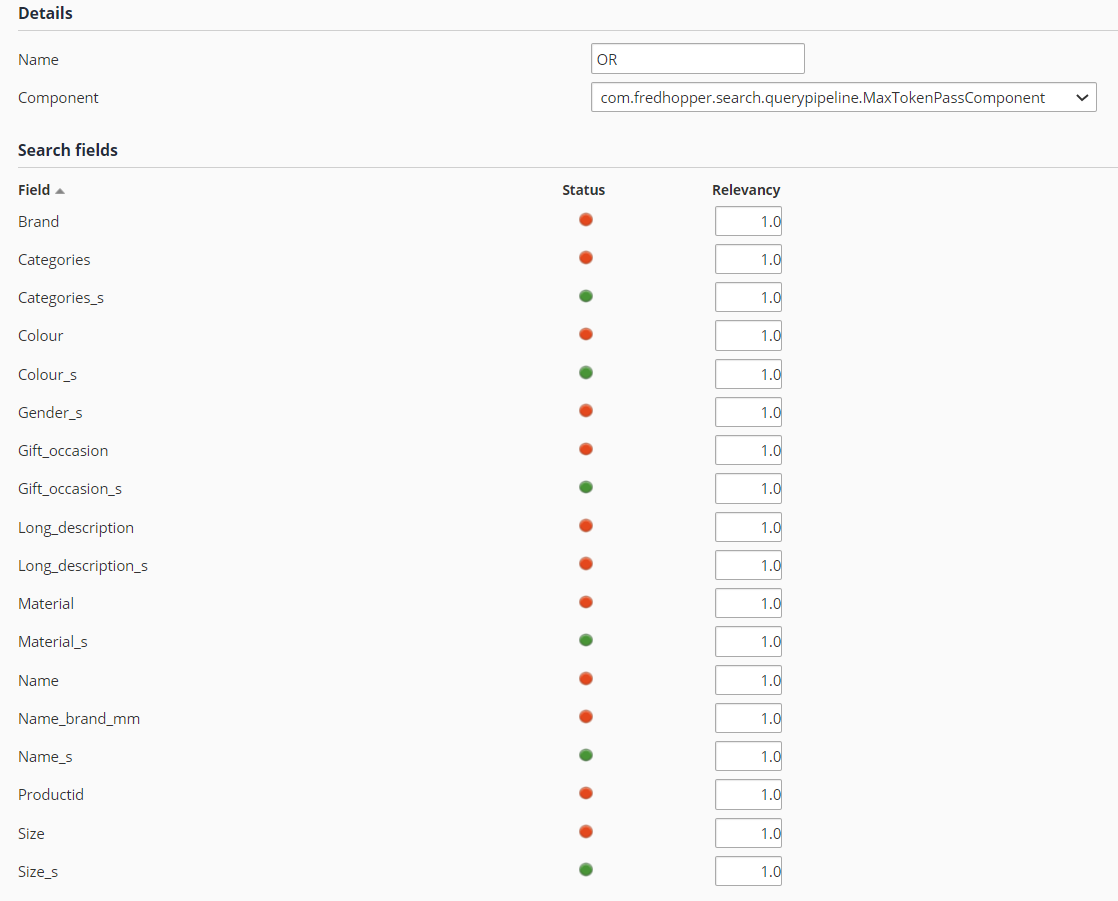1118x901 pixels.
Task: Click the Gift_occasion_s green status icon
Action: click(586, 487)
